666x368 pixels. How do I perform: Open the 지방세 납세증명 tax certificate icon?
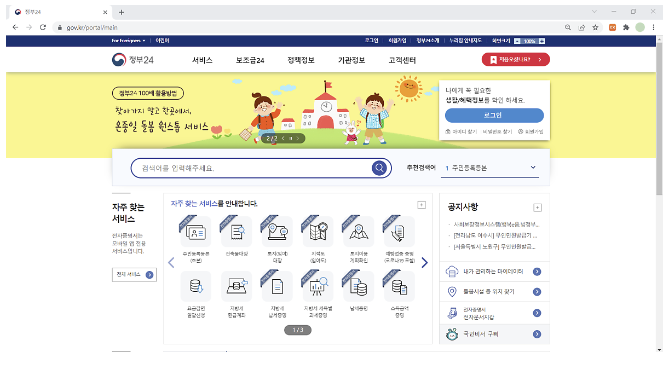click(277, 287)
